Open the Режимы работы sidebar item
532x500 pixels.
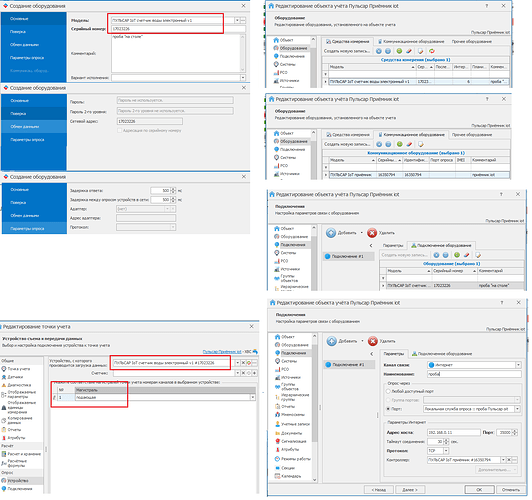293,459
